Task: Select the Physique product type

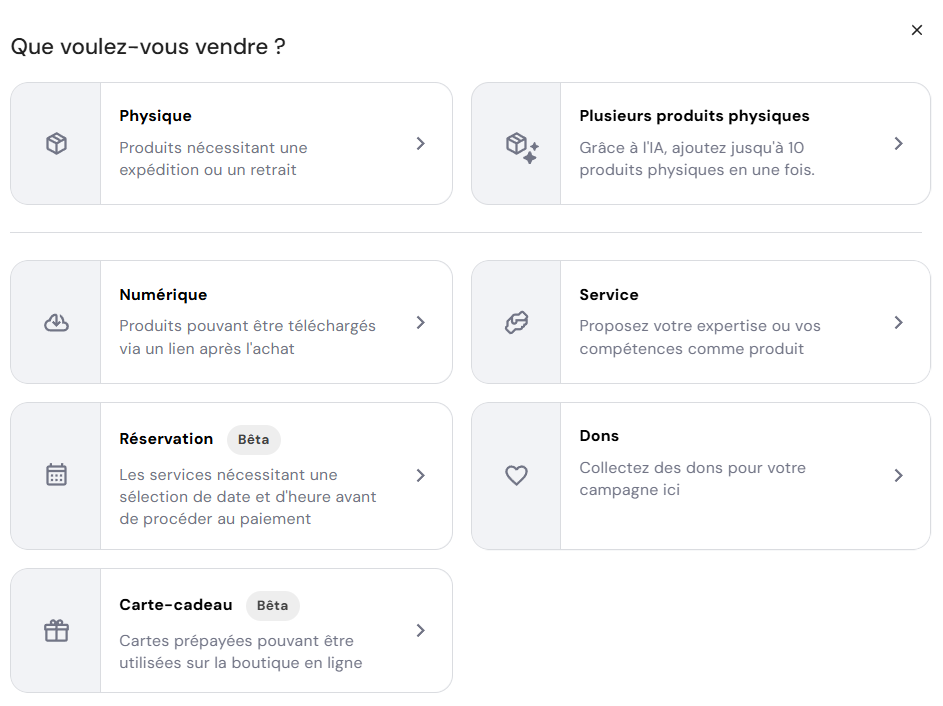Action: (230, 143)
